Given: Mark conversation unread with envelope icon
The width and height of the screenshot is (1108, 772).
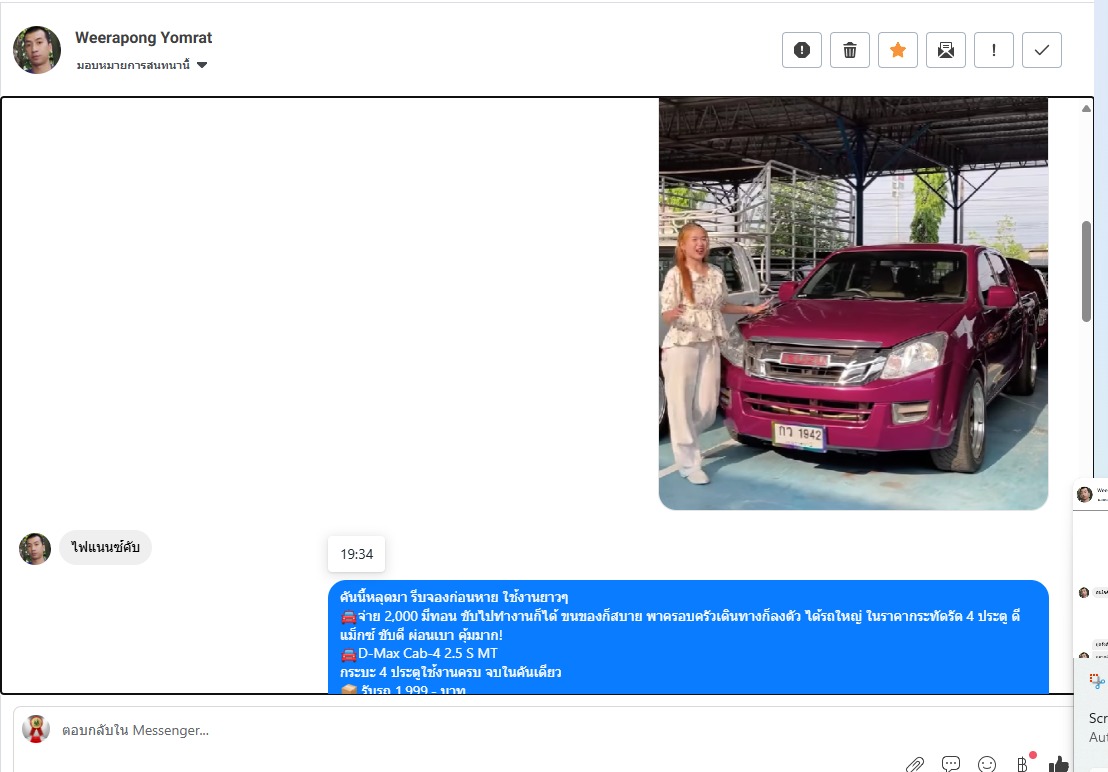Looking at the screenshot, I should (x=945, y=50).
